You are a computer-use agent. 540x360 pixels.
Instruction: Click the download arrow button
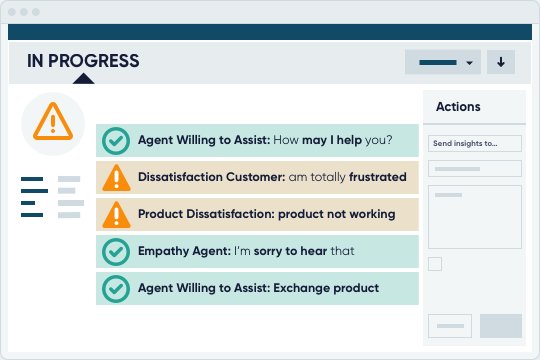click(501, 62)
